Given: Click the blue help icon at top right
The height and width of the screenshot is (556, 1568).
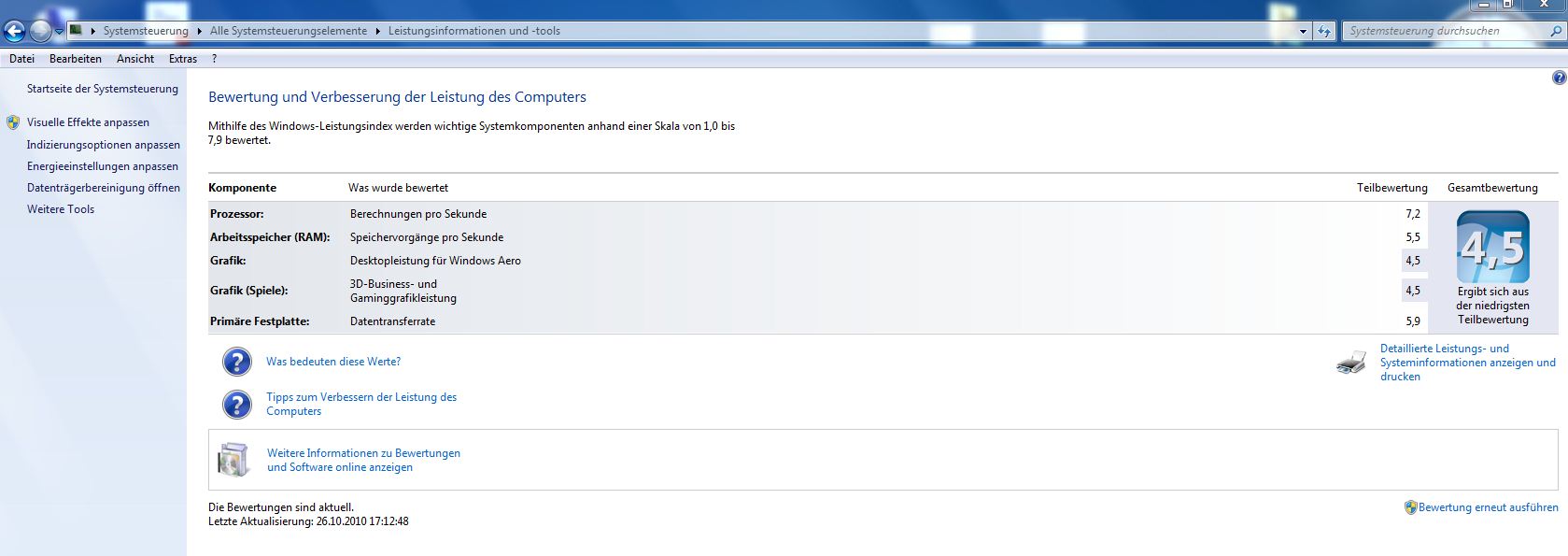Looking at the screenshot, I should (1559, 78).
